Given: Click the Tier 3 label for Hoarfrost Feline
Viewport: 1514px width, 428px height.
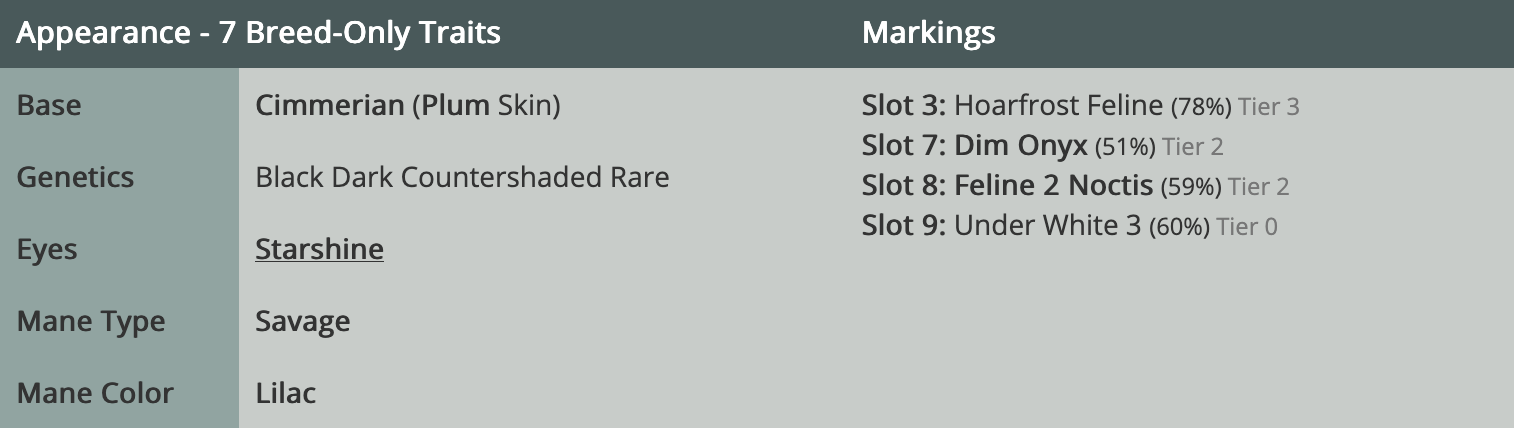Looking at the screenshot, I should pos(1268,107).
